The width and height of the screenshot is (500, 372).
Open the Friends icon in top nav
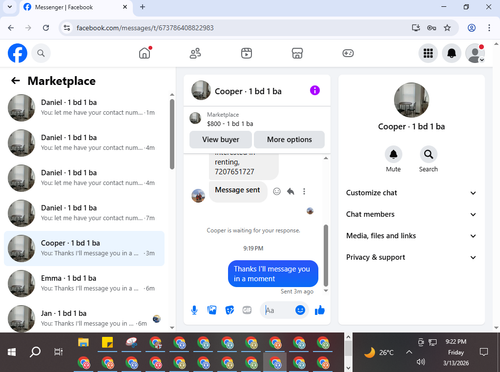[x=195, y=53]
